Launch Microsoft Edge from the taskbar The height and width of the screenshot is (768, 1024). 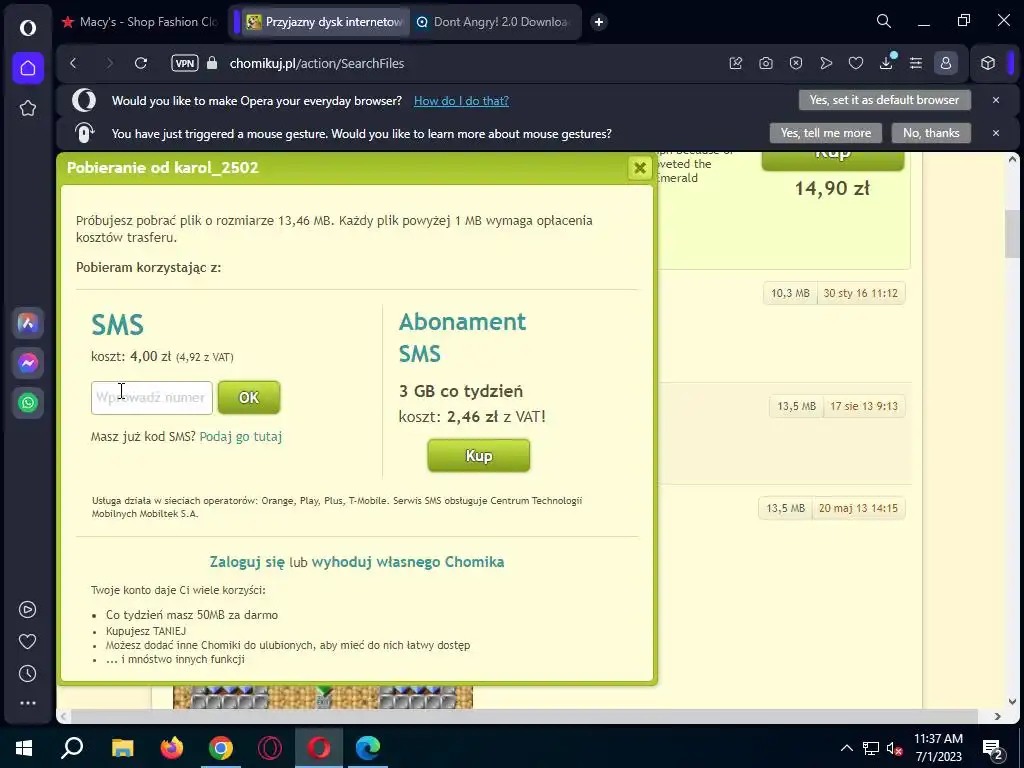pyautogui.click(x=368, y=748)
